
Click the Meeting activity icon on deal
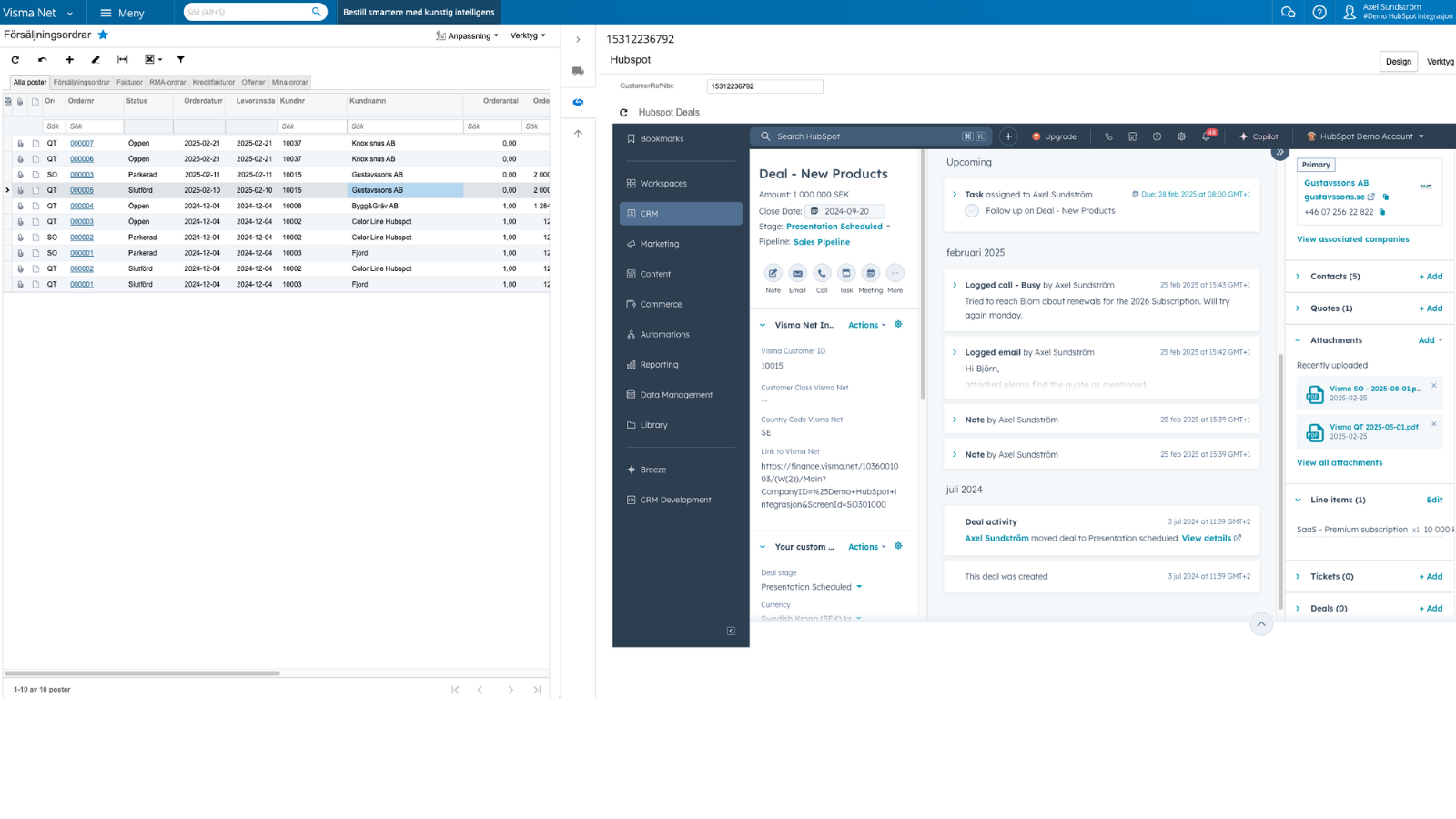point(870,273)
